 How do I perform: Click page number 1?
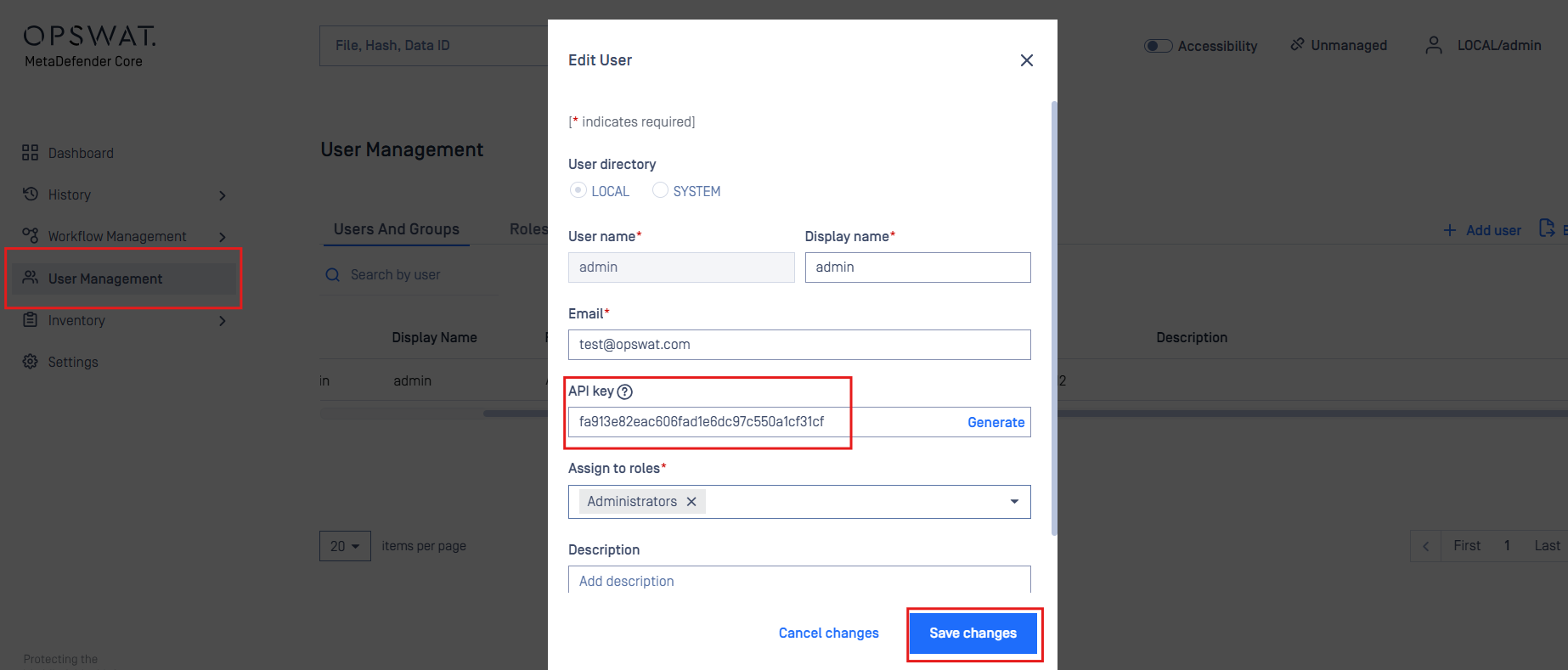1507,546
